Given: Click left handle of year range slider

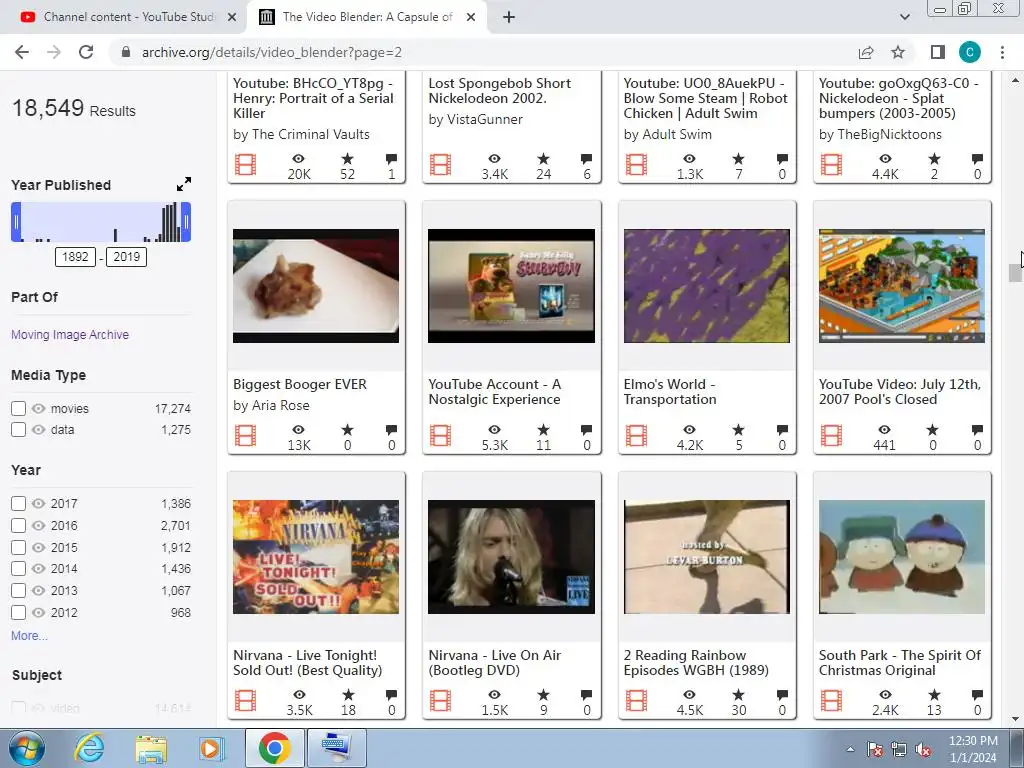Looking at the screenshot, I should tap(16, 222).
